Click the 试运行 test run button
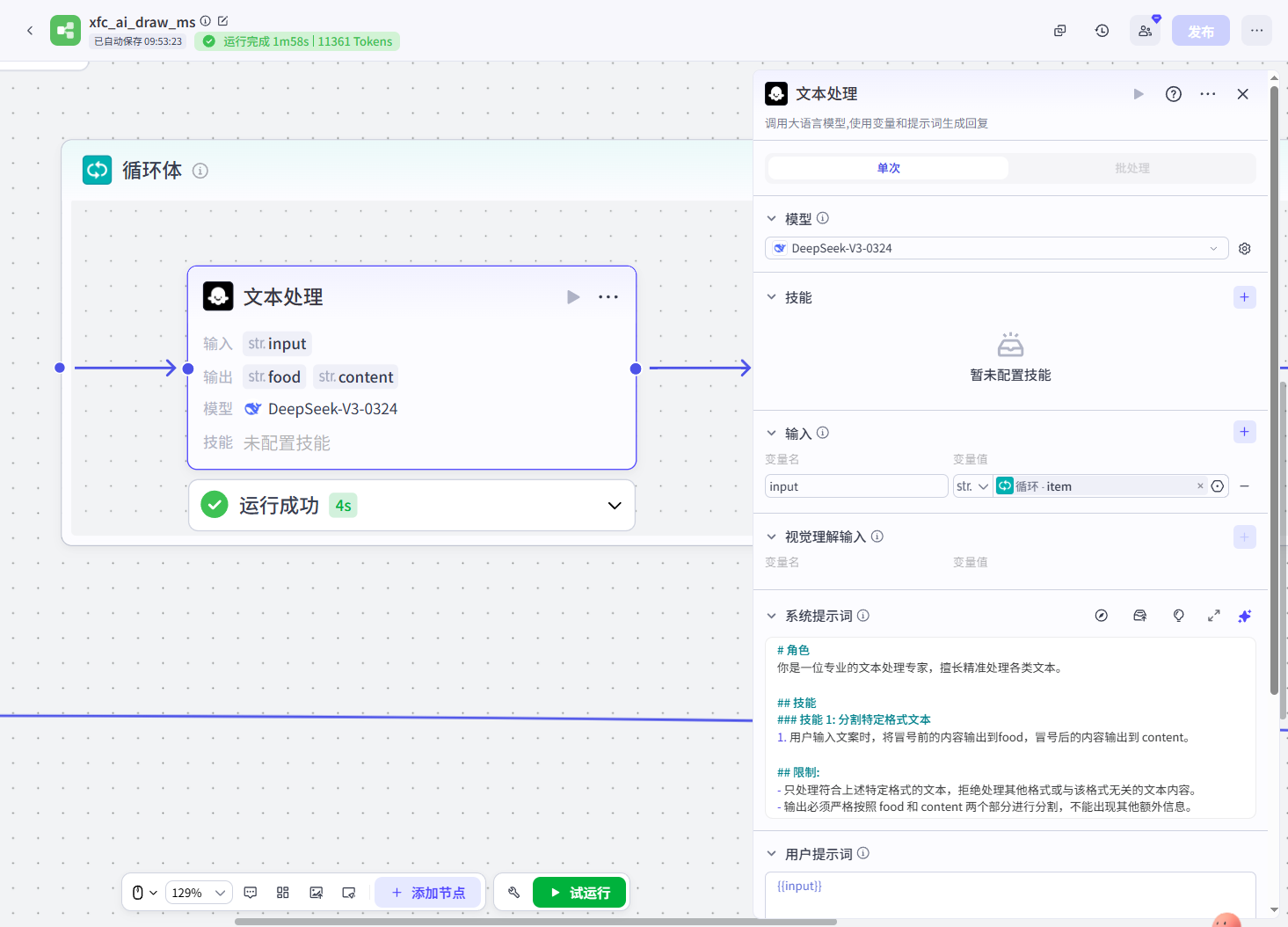The image size is (1288, 927). point(579,893)
